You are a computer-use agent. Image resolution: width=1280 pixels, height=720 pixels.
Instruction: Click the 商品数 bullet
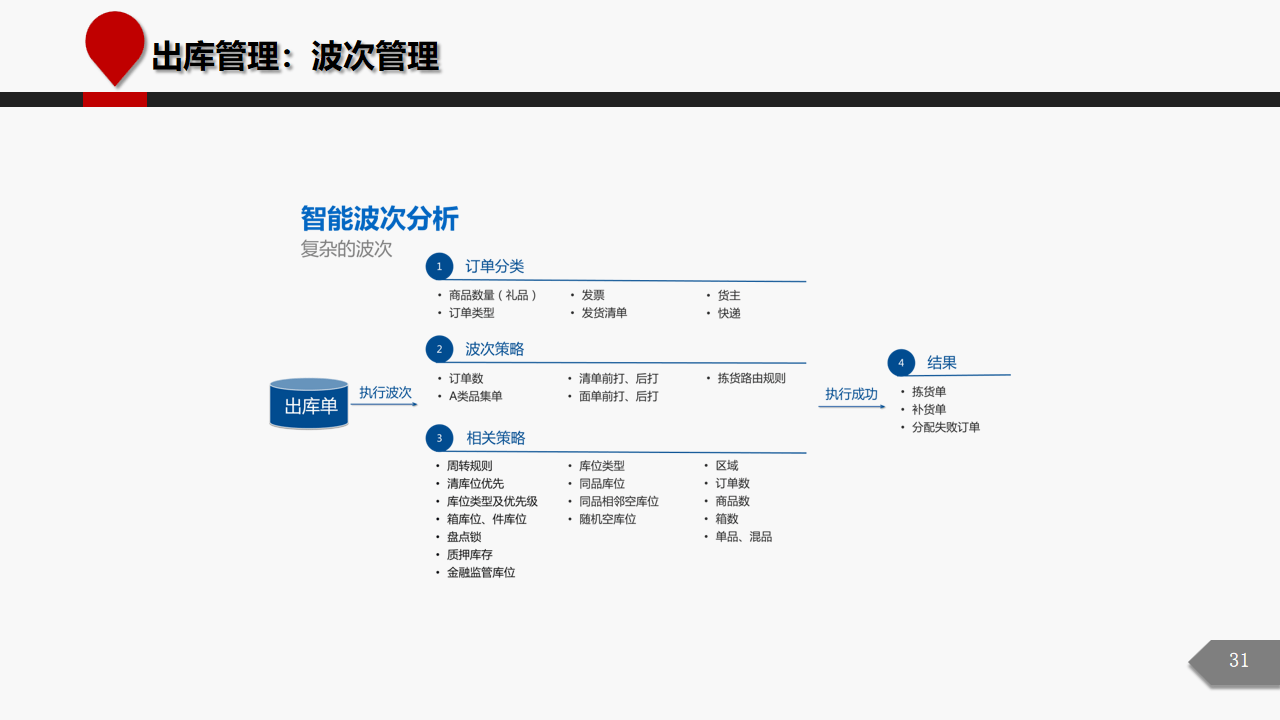(x=733, y=502)
